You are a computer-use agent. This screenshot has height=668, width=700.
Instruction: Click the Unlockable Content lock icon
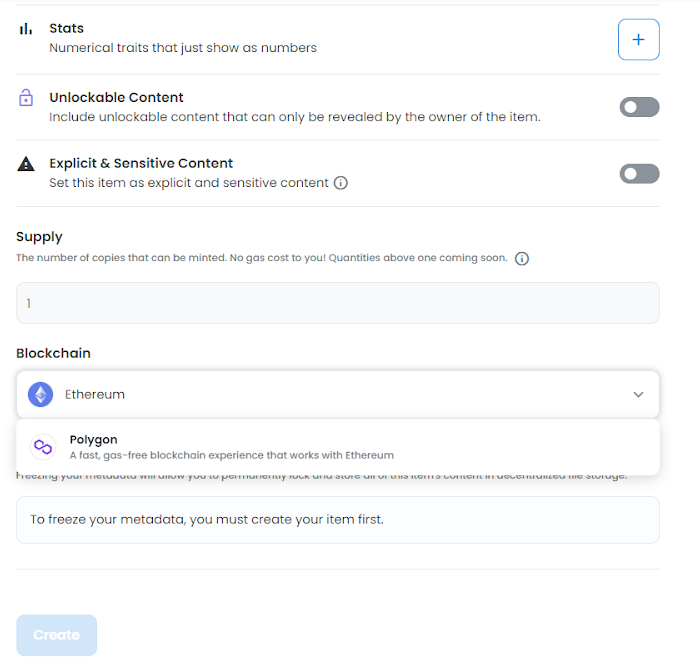(x=26, y=98)
